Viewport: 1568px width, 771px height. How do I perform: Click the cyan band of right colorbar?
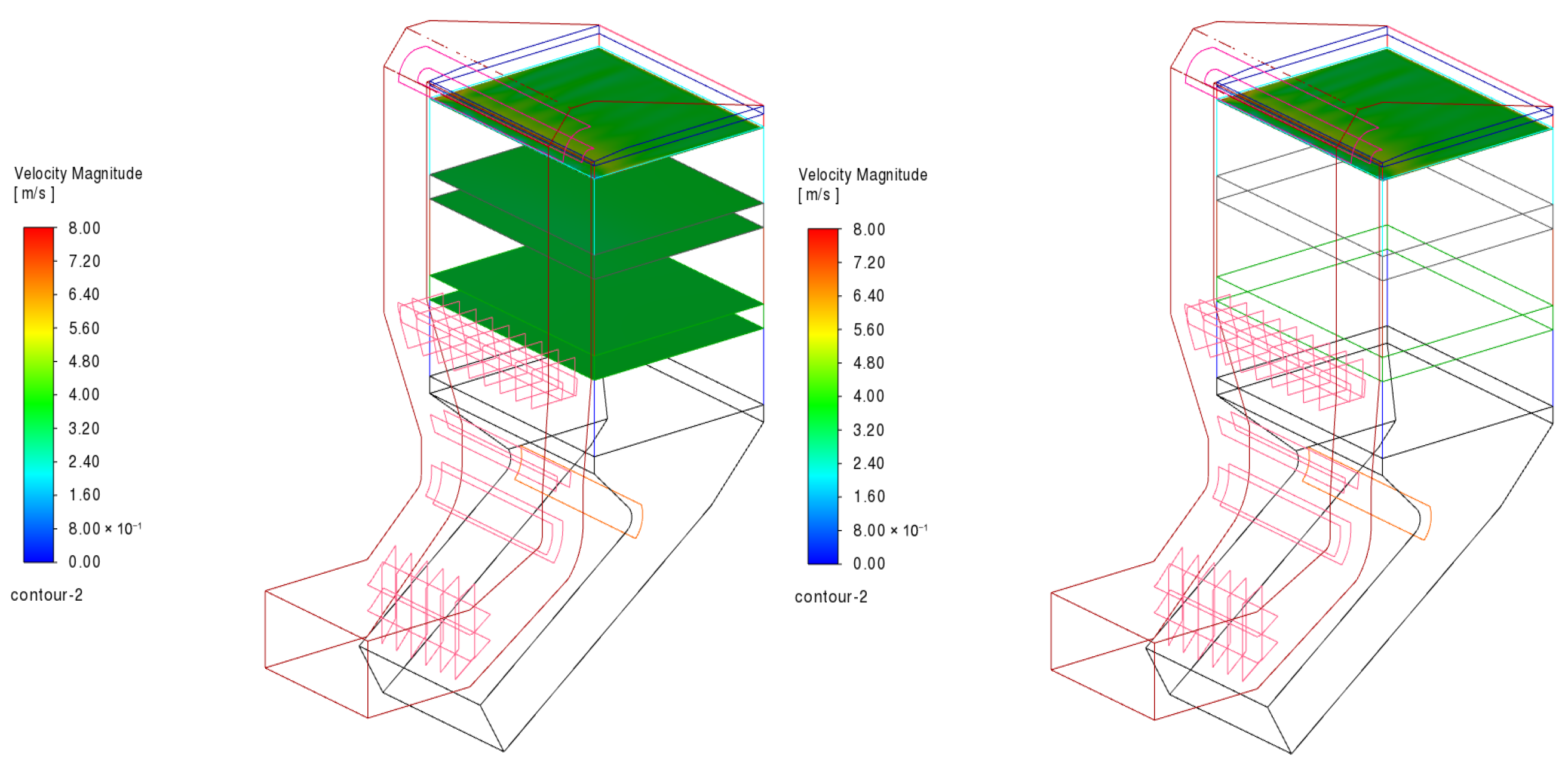point(823,477)
